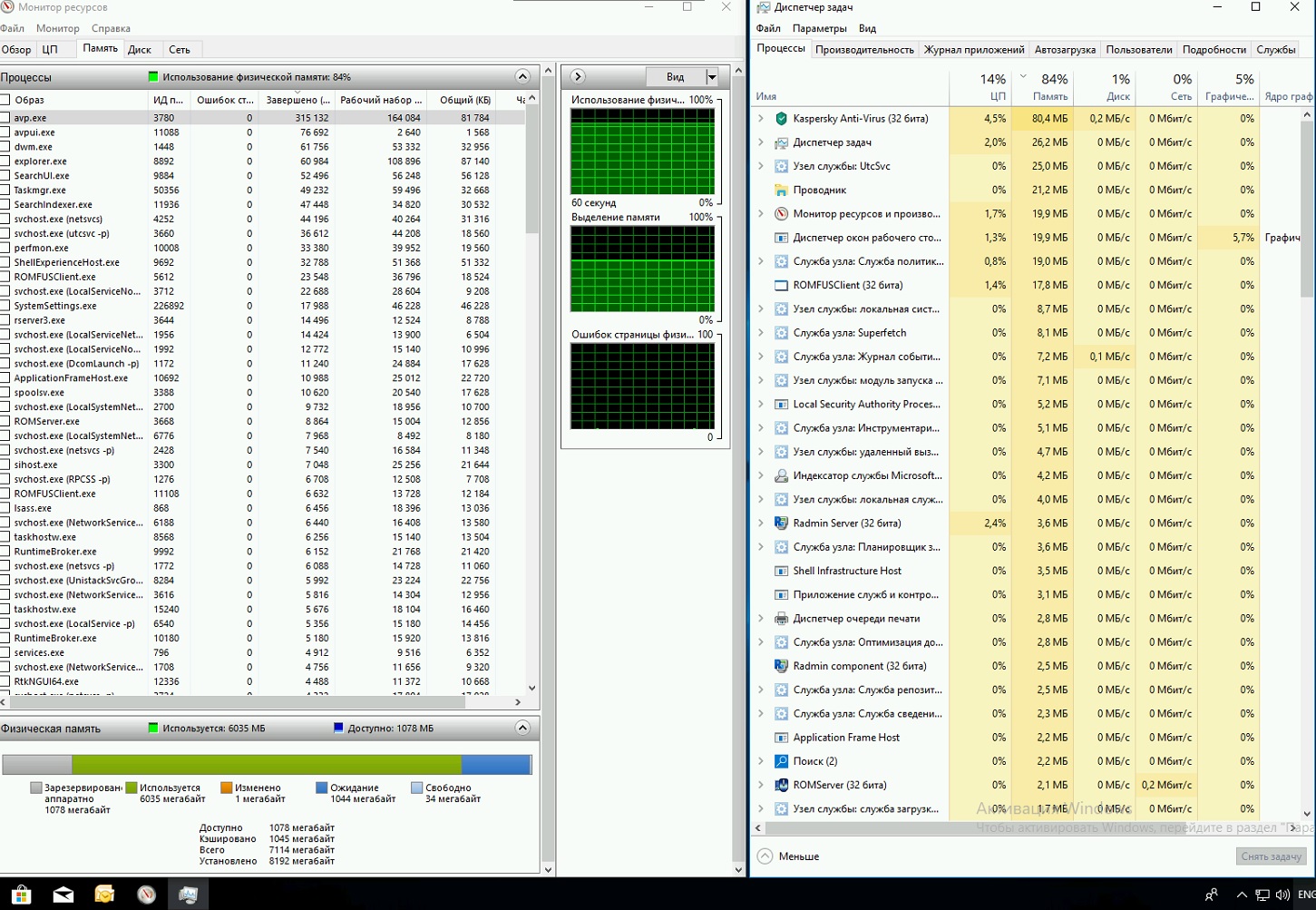This screenshot has height=910, width=1316.
Task: Click the blue Ожидание memory bar segment
Action: pos(495,764)
